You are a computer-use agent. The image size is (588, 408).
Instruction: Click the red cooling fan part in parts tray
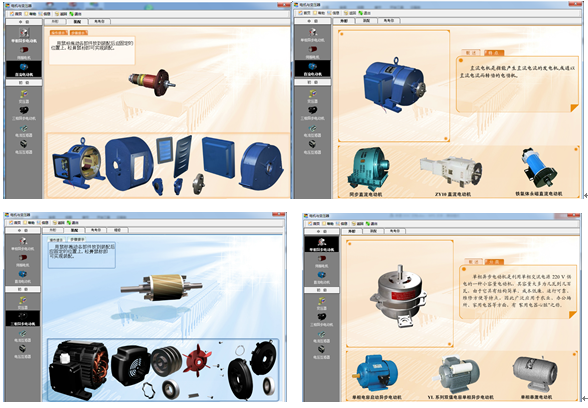pos(197,361)
